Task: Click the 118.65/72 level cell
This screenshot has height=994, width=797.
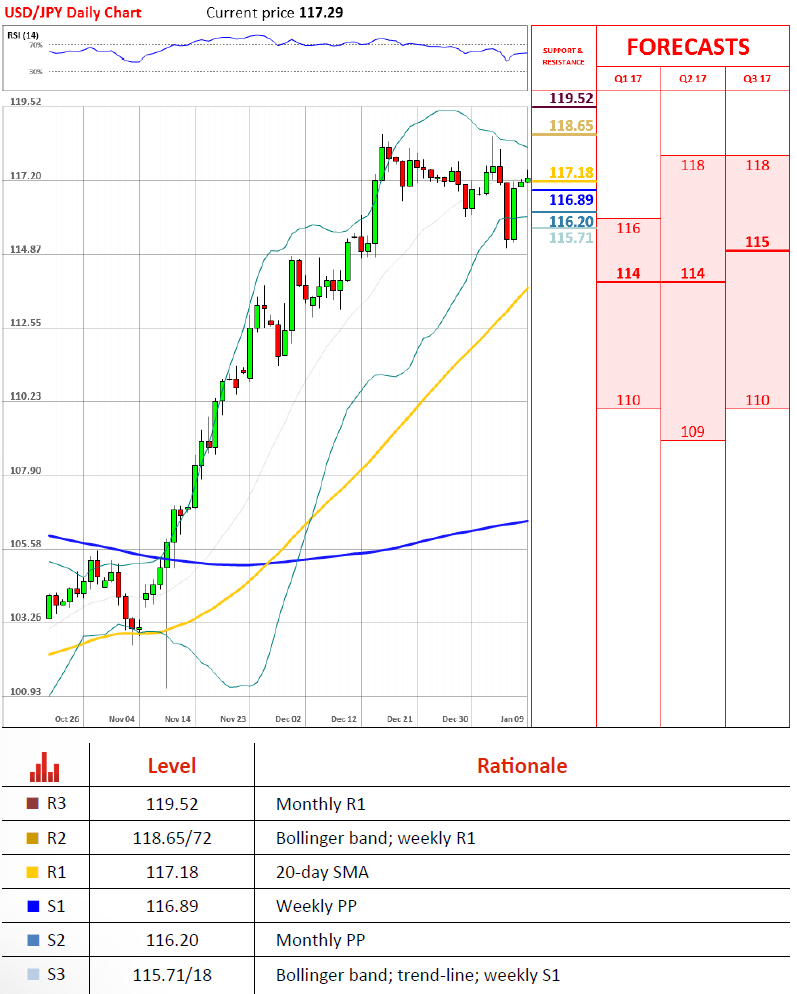Action: (x=172, y=838)
